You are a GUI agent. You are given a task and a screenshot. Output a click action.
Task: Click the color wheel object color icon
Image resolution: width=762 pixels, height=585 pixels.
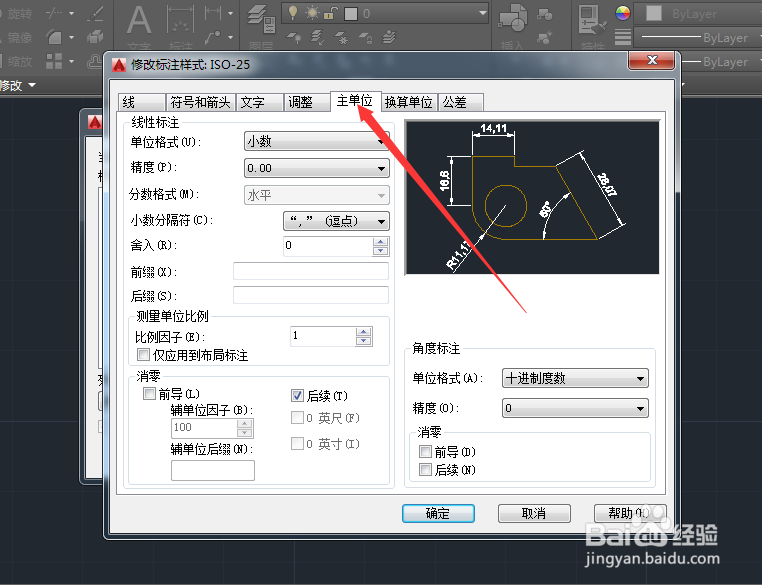pyautogui.click(x=623, y=13)
